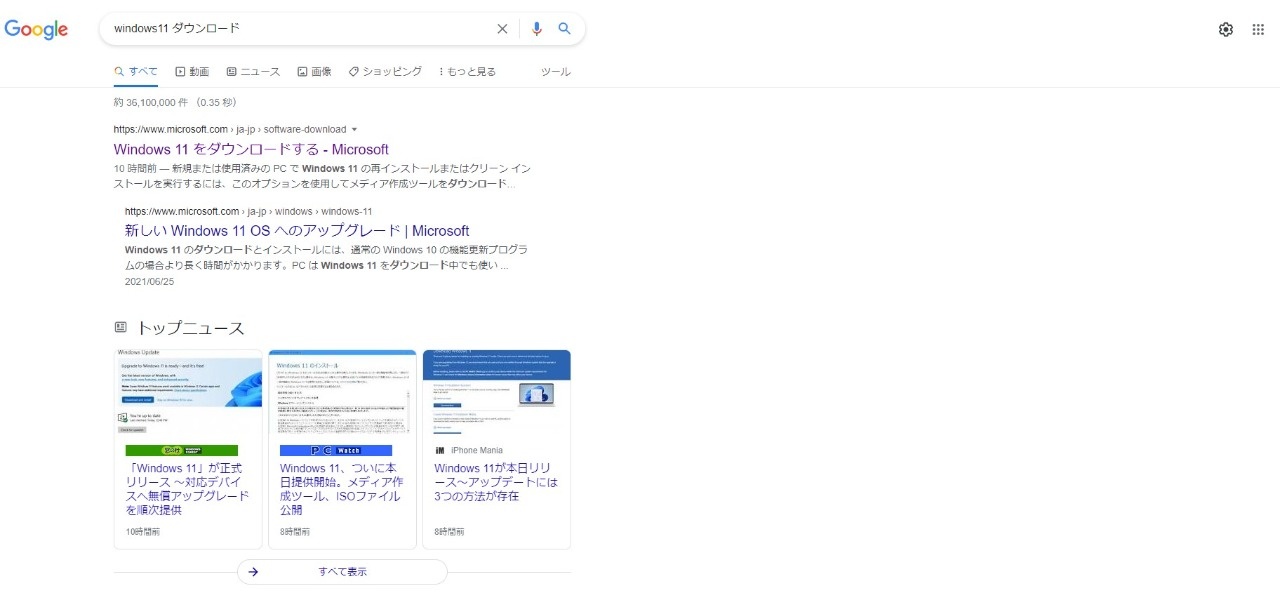Open the dropdown arrow beside software-download URL

354,129
